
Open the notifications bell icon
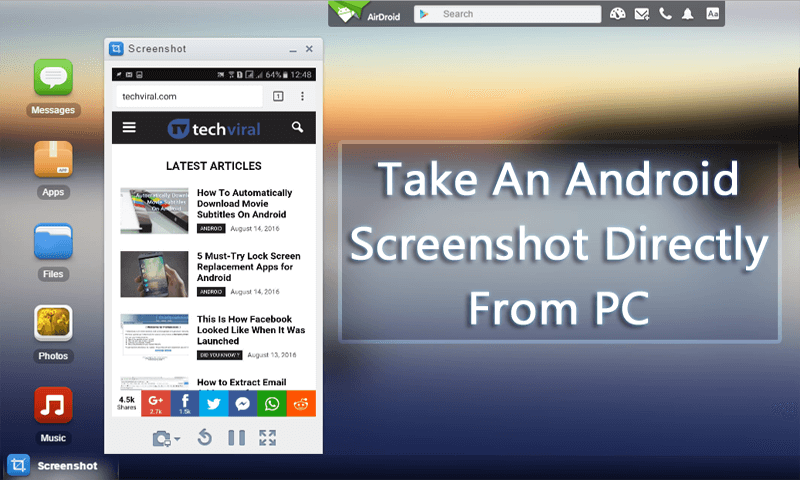pyautogui.click(x=688, y=14)
